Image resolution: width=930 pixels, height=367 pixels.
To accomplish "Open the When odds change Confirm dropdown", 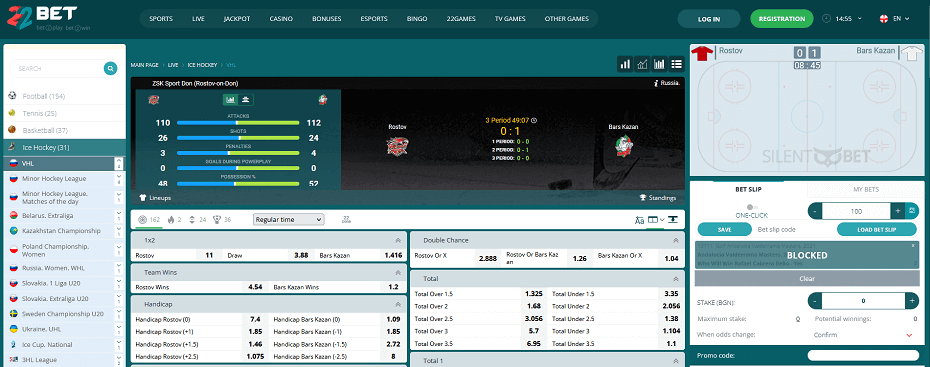I will point(863,335).
